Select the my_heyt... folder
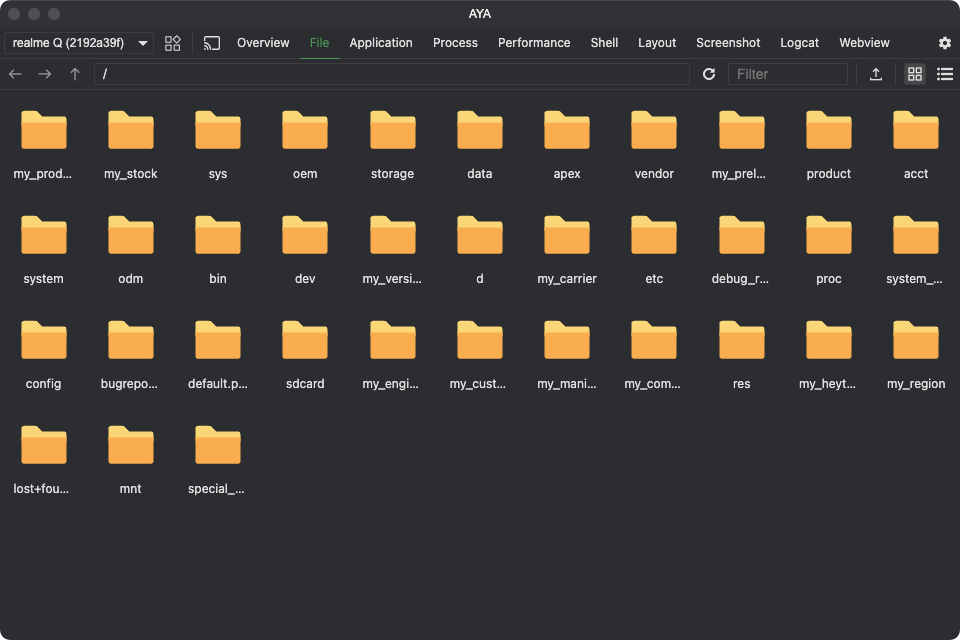Viewport: 960px width, 640px height. (828, 355)
